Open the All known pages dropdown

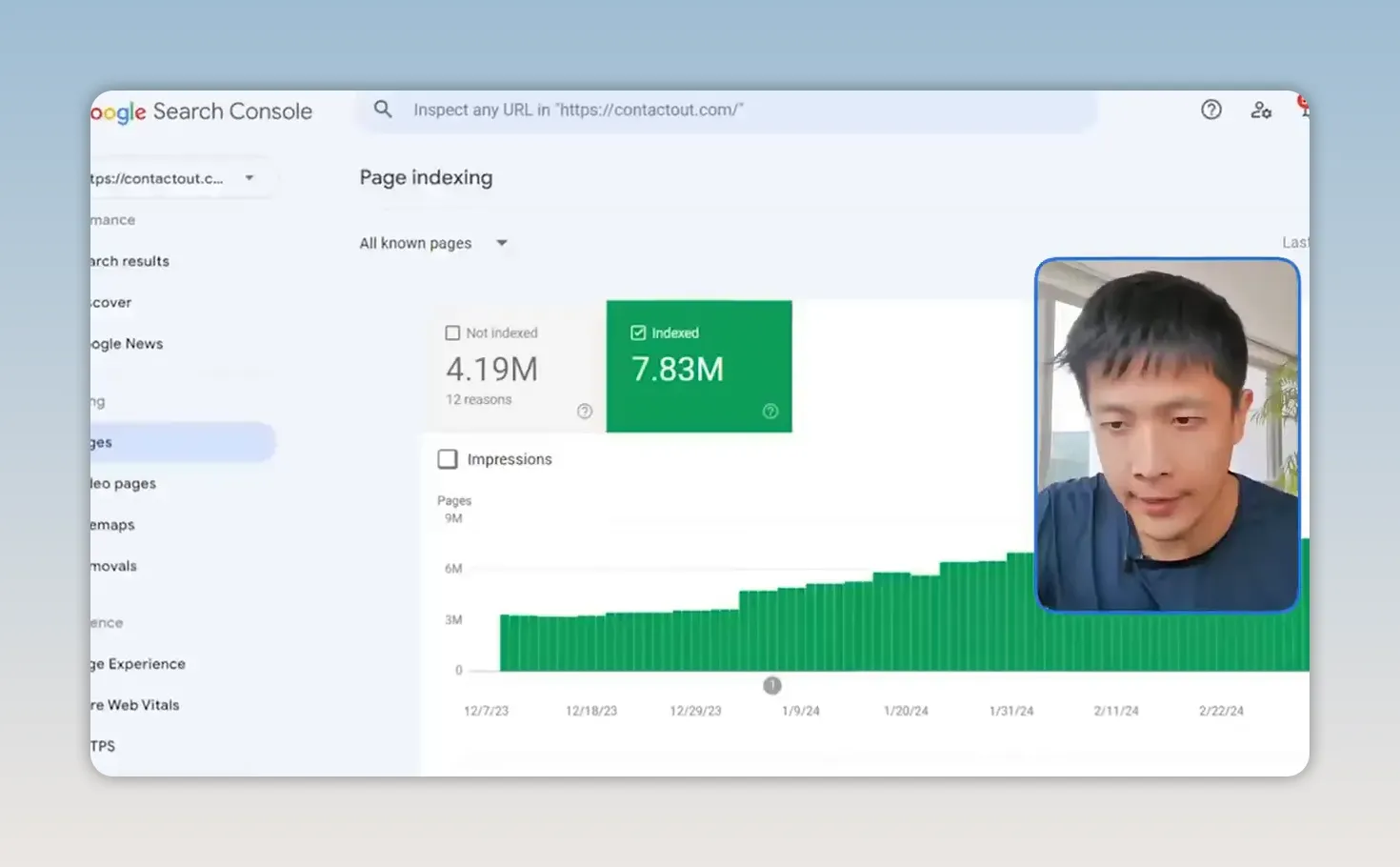tap(434, 243)
